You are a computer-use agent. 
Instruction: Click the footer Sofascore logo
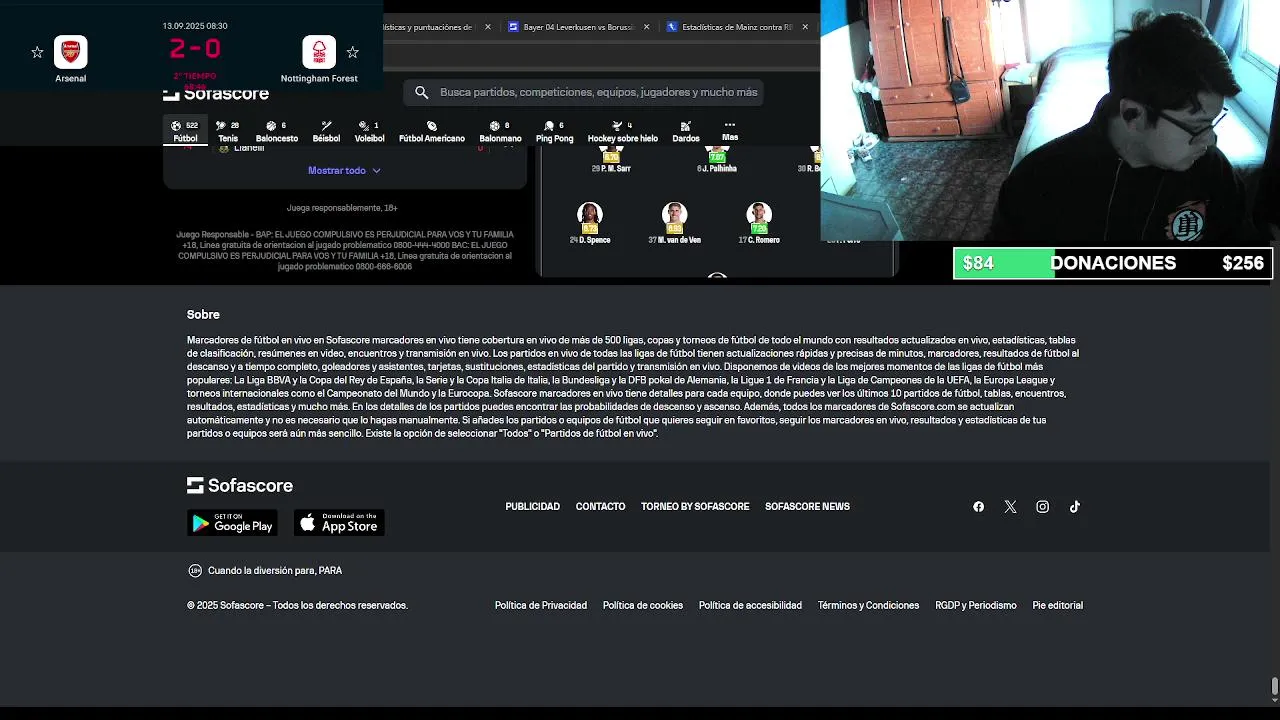click(x=240, y=485)
